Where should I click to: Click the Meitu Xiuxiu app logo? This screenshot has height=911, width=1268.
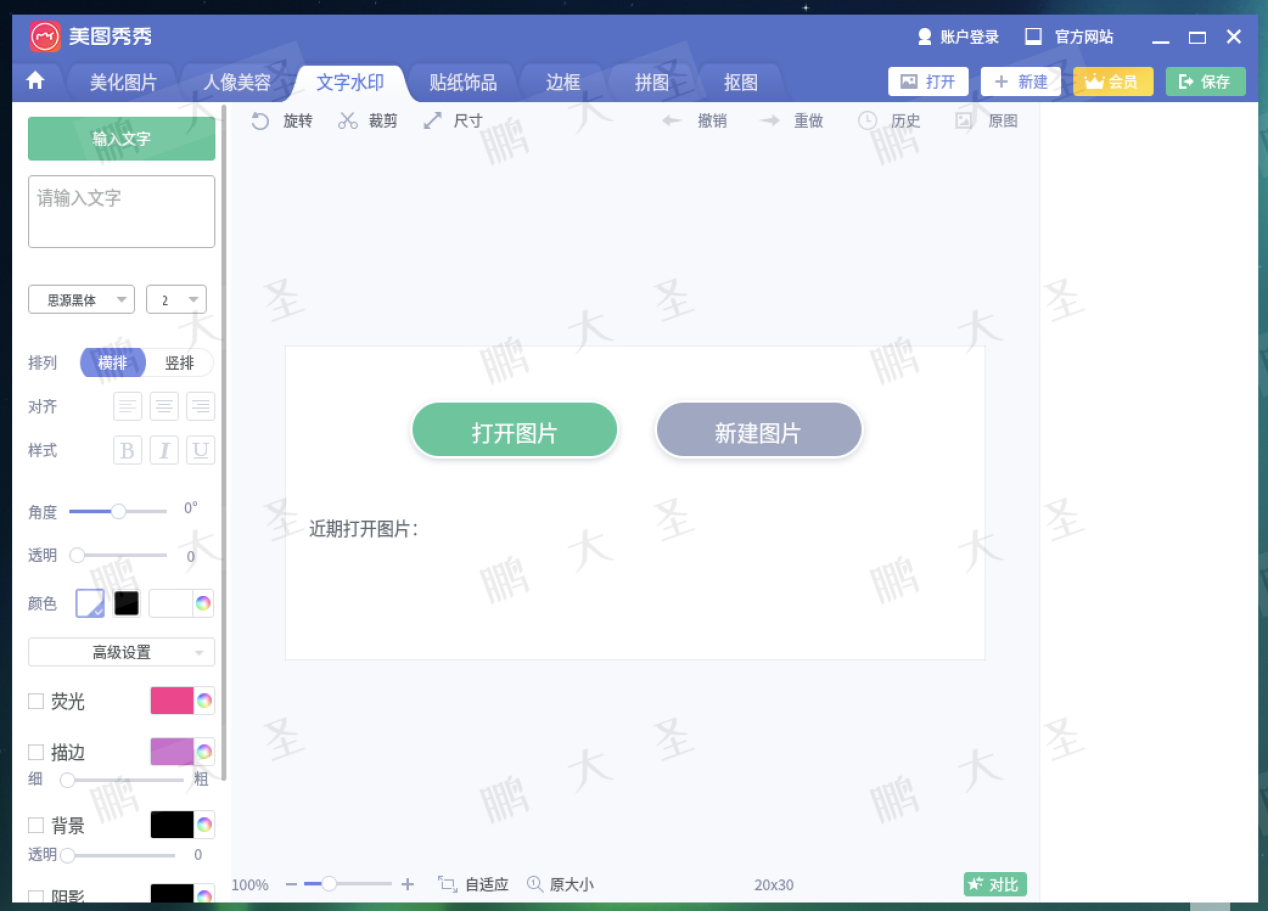tap(45, 38)
